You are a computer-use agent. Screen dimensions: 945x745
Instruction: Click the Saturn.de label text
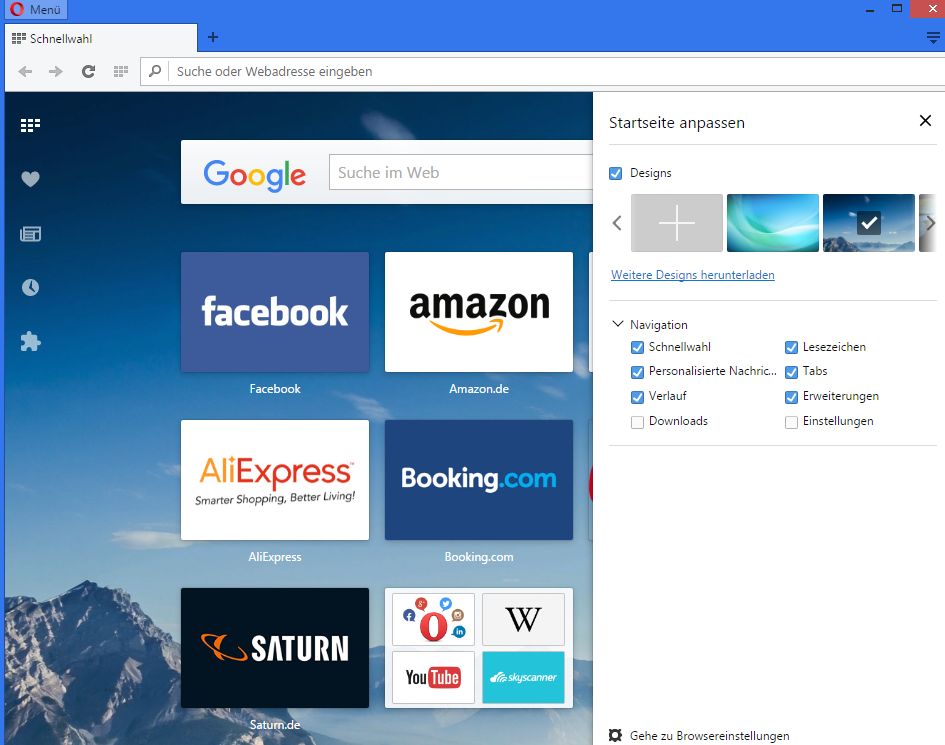pos(275,725)
